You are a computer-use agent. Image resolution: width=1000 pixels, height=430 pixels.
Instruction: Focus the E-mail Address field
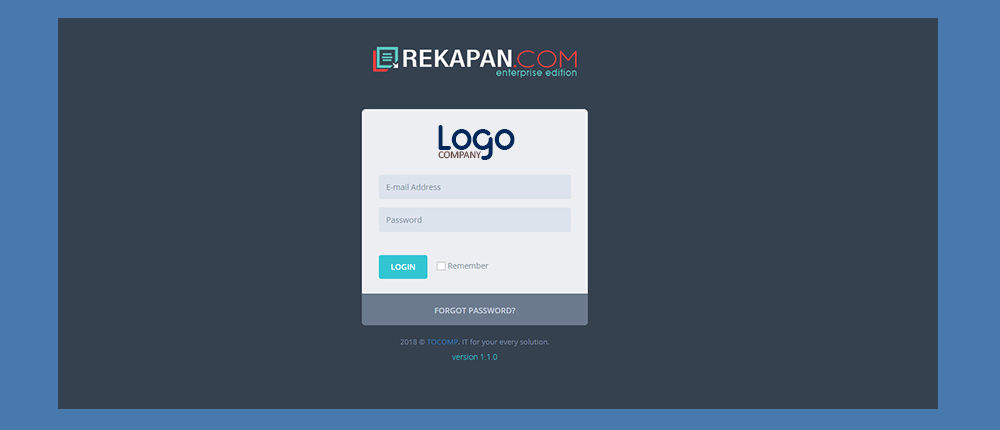pyautogui.click(x=474, y=187)
